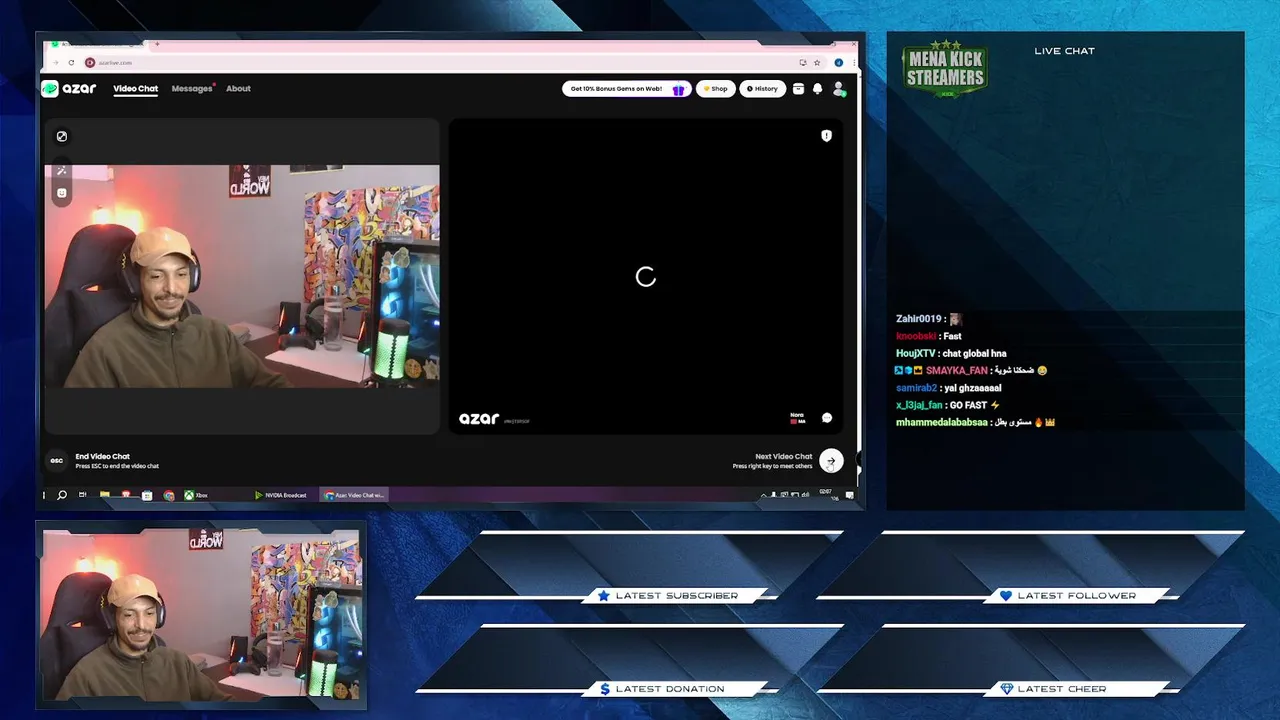Click the circular icon above the local video

point(62,136)
